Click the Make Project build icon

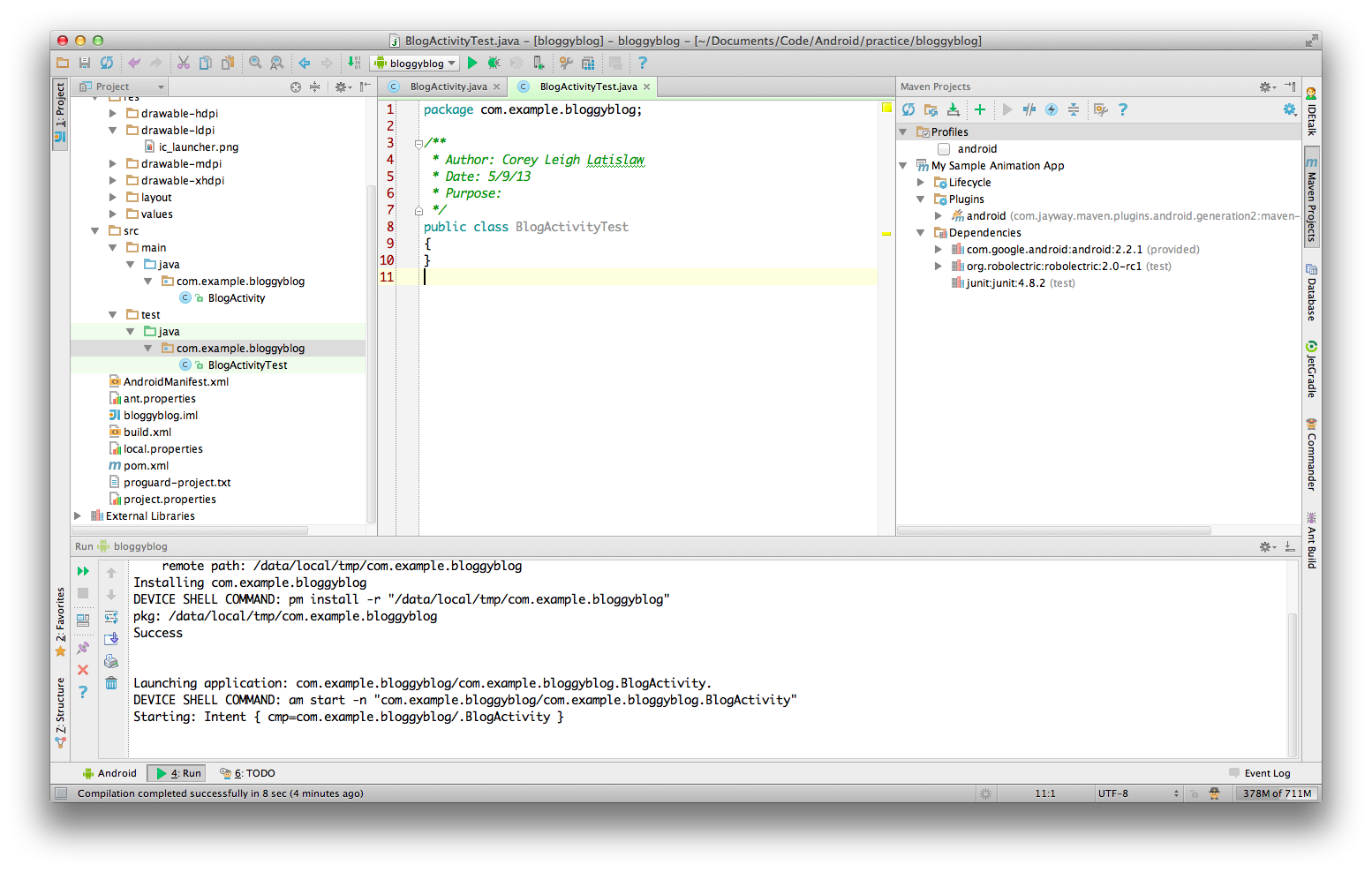354,63
